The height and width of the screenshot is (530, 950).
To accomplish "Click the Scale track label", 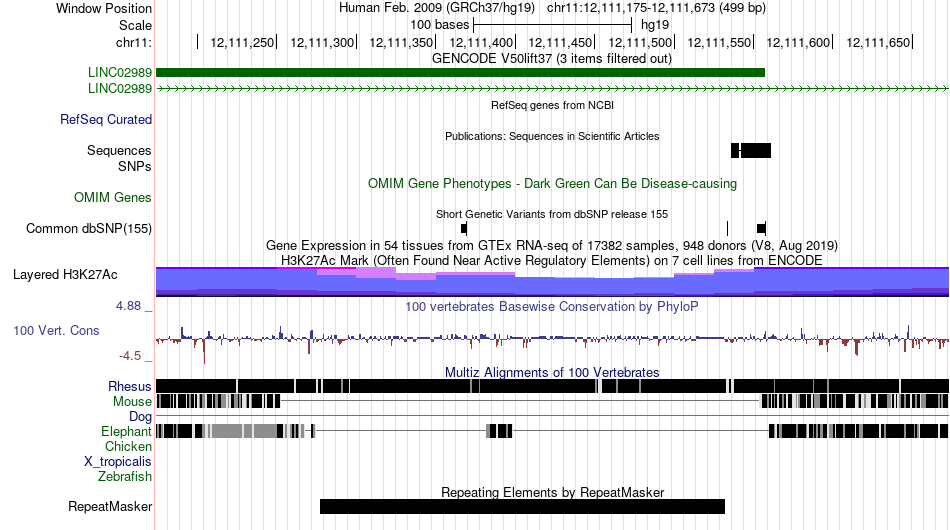I will coord(135,25).
